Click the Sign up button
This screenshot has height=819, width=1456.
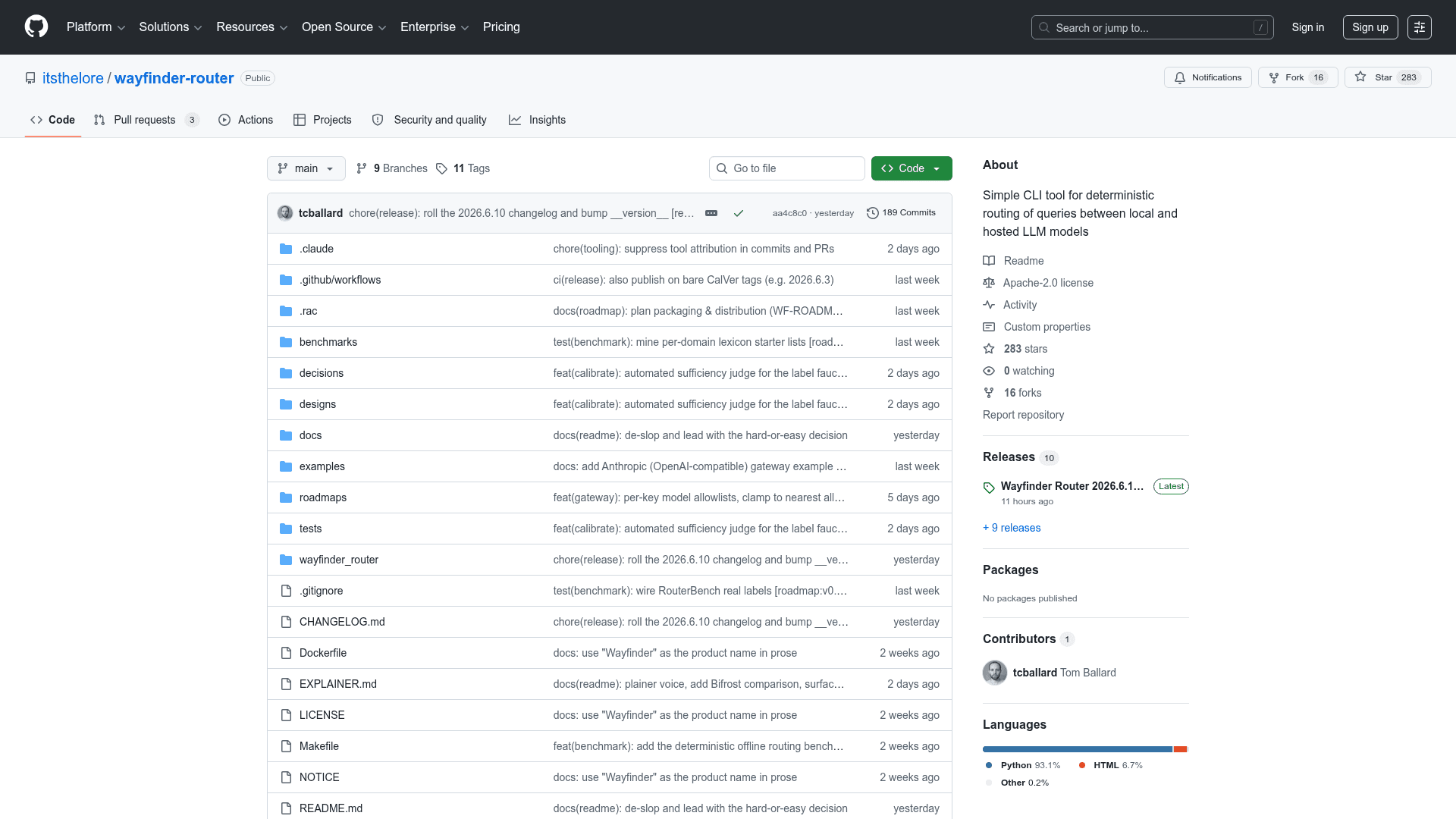click(x=1370, y=27)
